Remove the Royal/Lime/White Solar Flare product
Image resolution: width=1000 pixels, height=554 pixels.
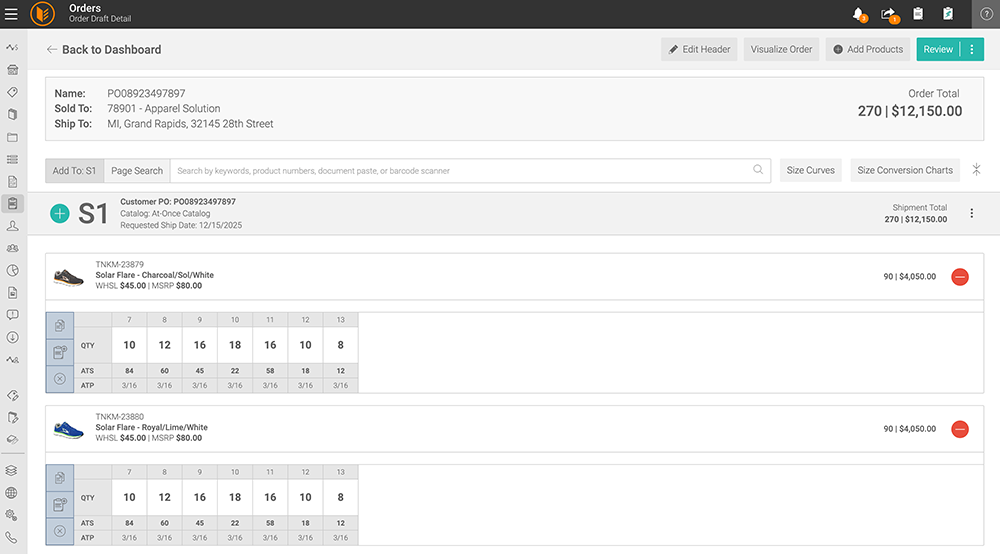click(x=960, y=429)
